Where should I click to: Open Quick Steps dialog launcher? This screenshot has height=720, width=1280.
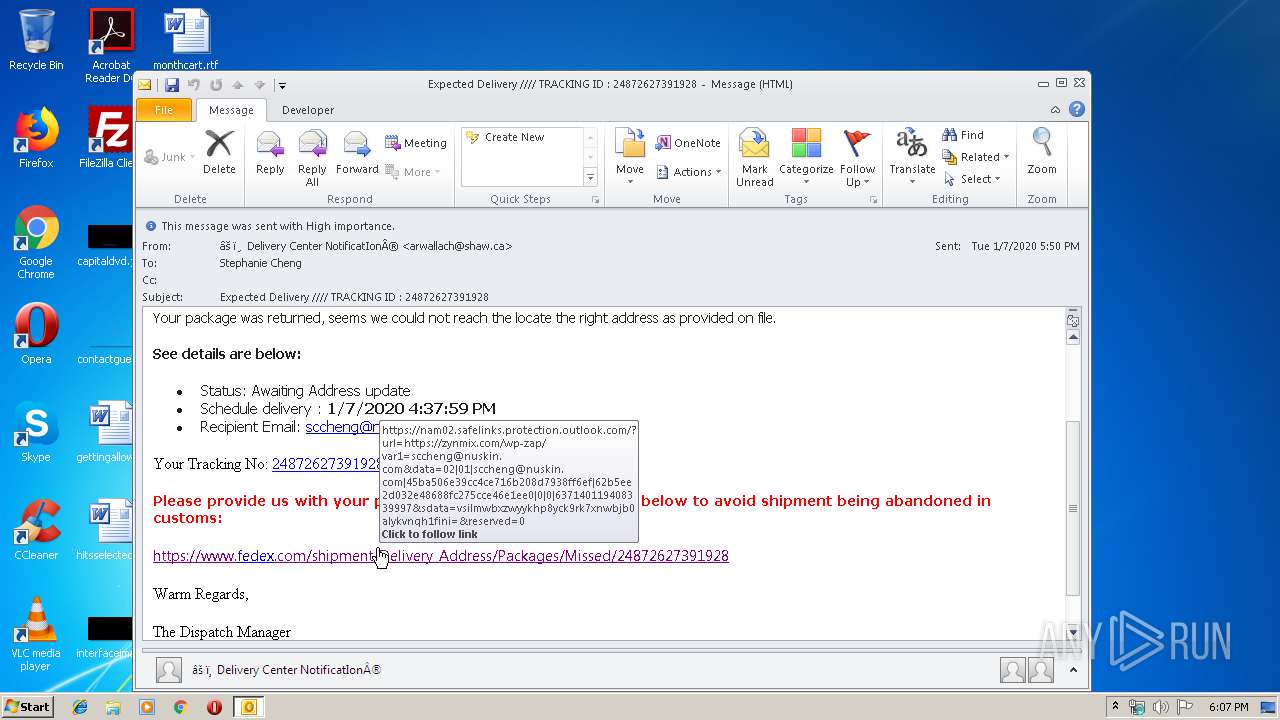(596, 200)
